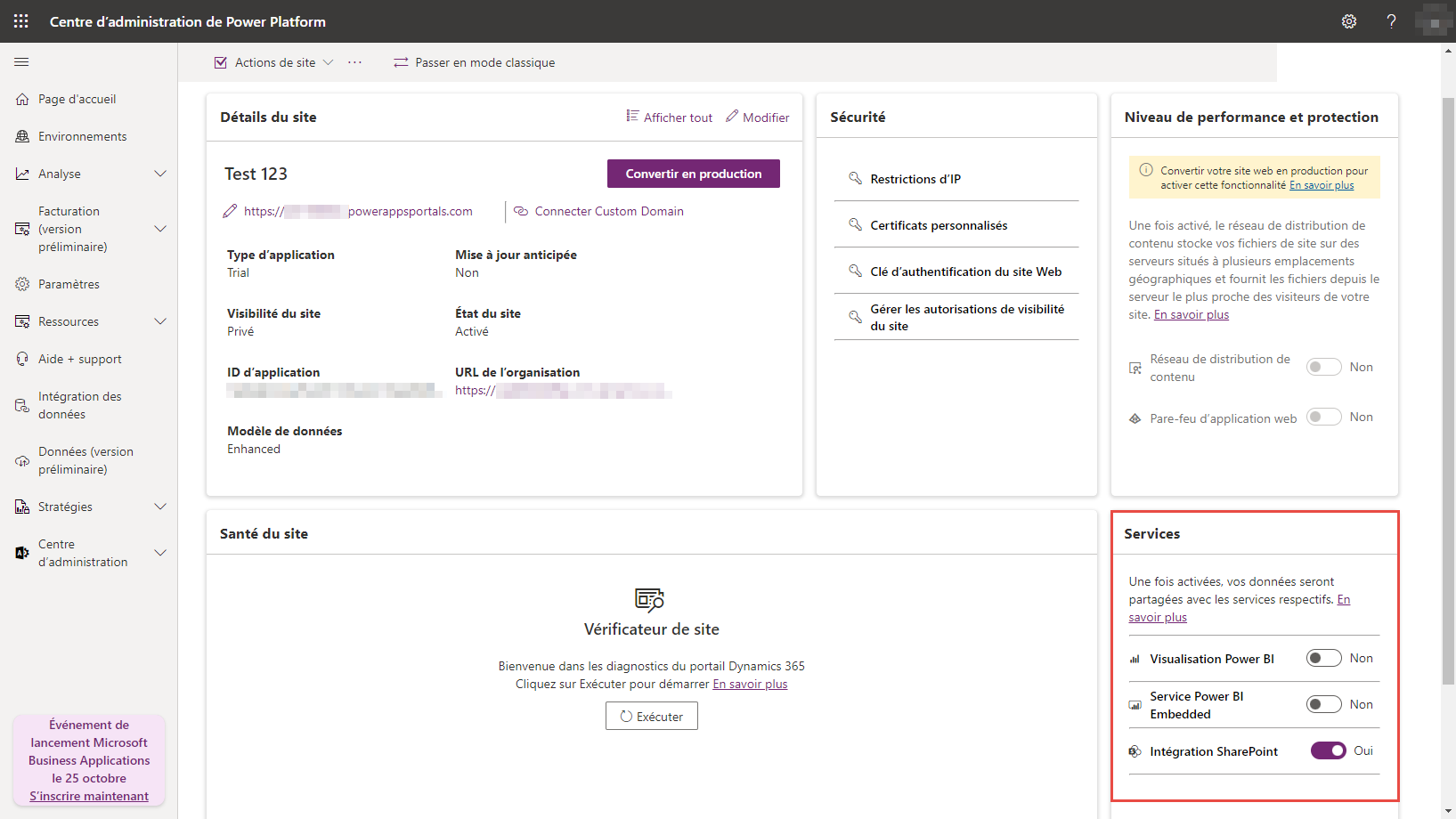Click the Analyse chart icon
The image size is (1456, 819).
coord(22,174)
